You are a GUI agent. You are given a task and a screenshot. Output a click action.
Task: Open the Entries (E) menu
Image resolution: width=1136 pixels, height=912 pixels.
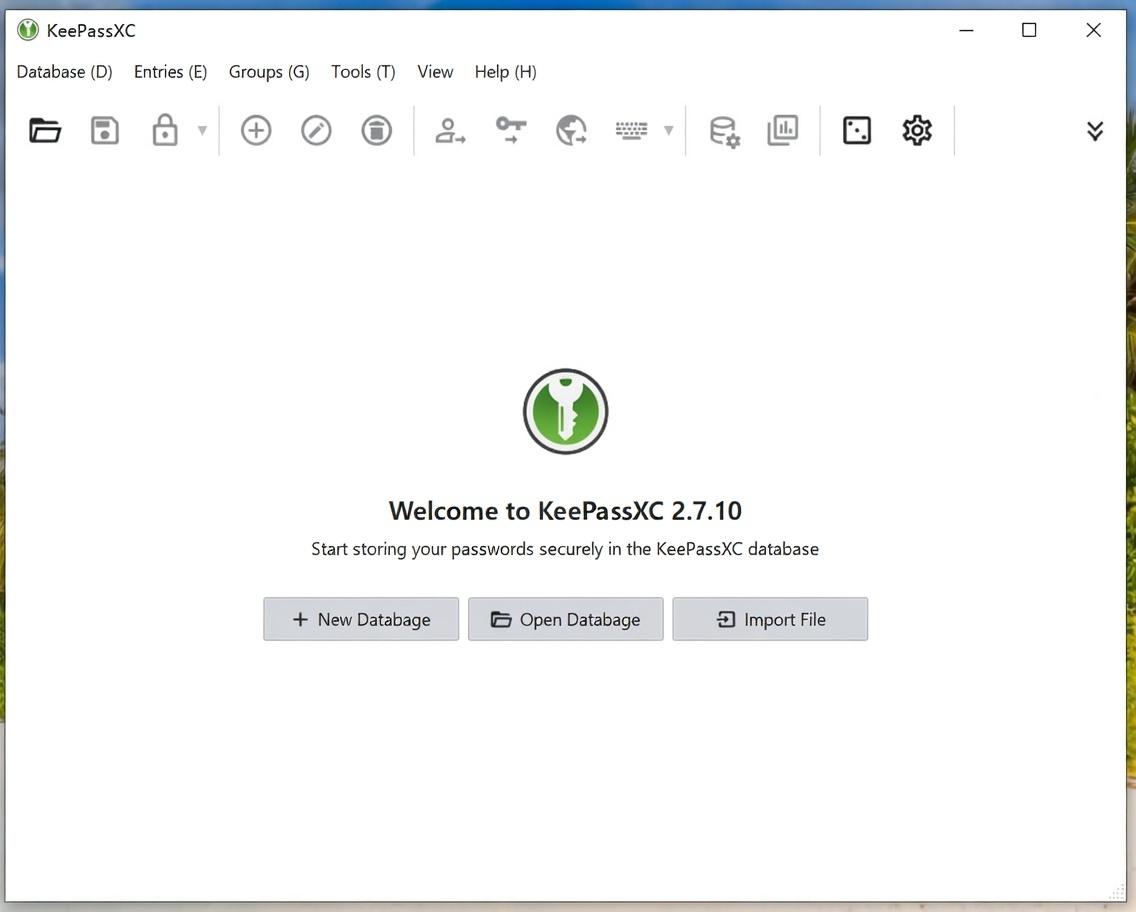[170, 72]
